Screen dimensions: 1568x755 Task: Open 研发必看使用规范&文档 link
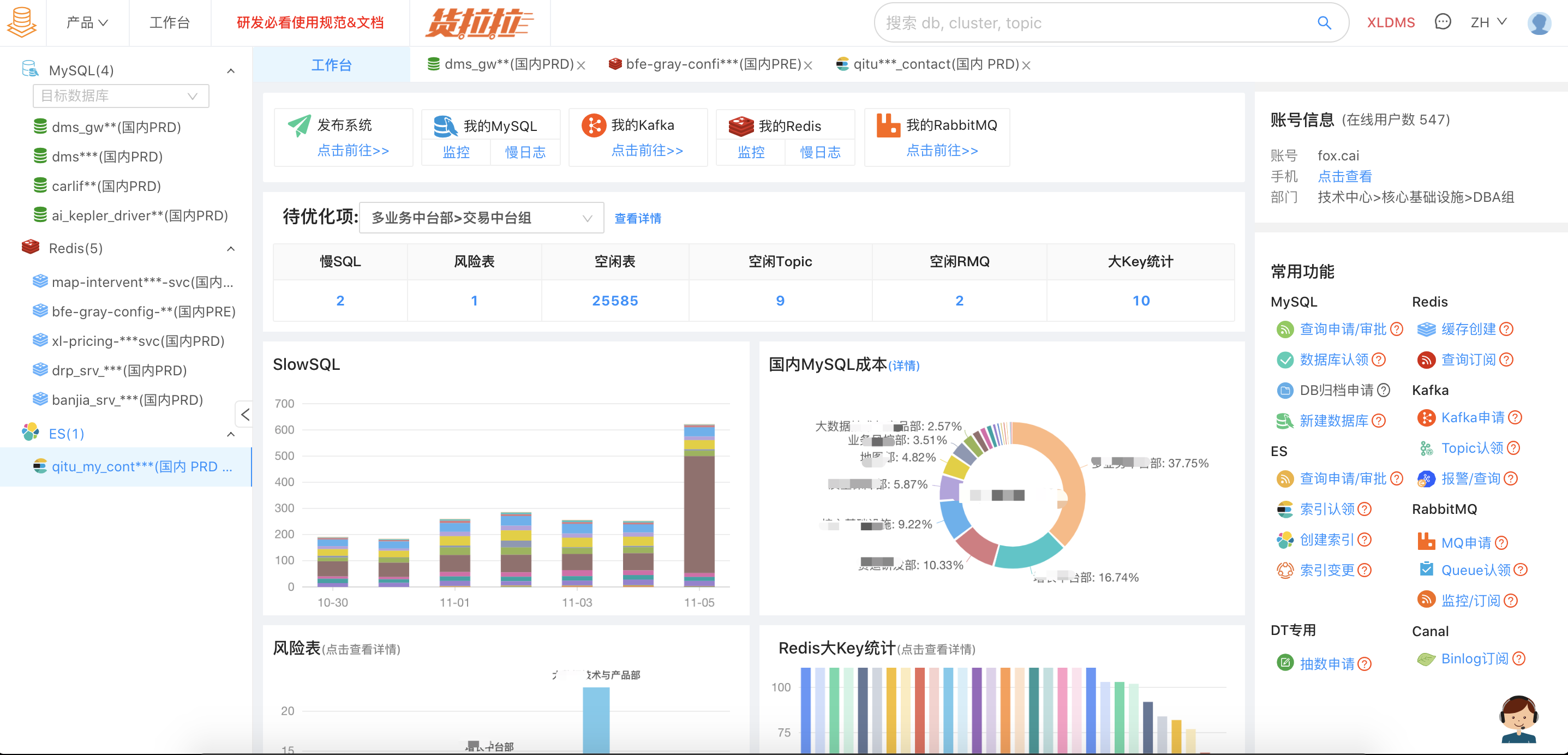(x=310, y=22)
